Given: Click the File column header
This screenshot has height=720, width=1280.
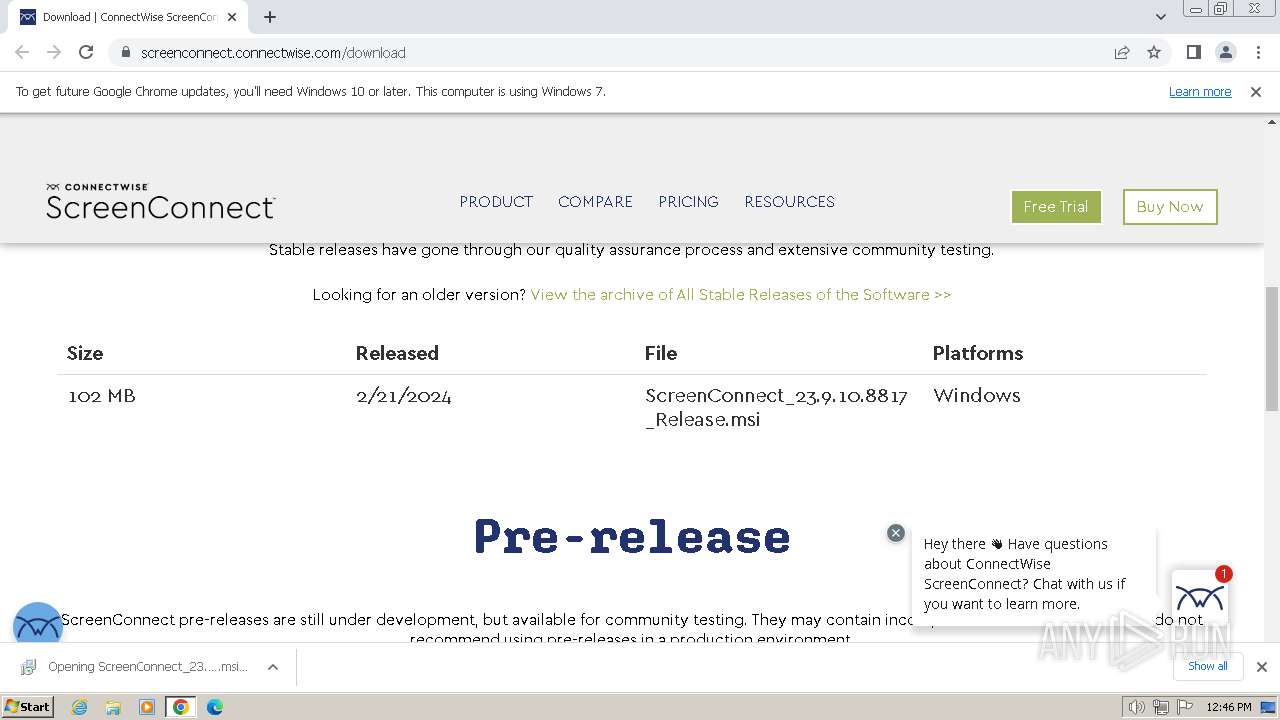Looking at the screenshot, I should point(661,353).
